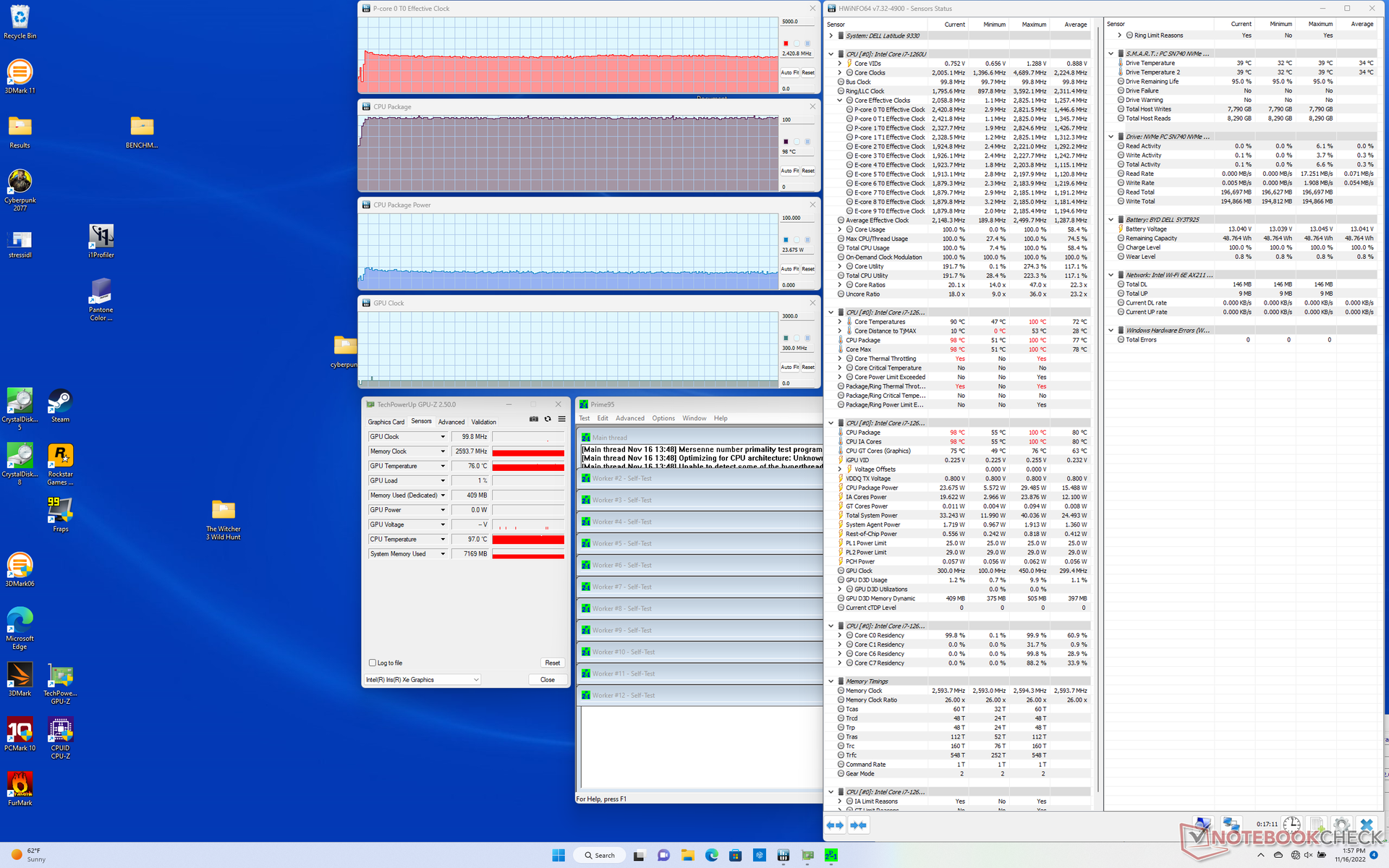The image size is (1389, 868).
Task: Click HWiNFO collapse columns arrows button
Action: point(859,825)
